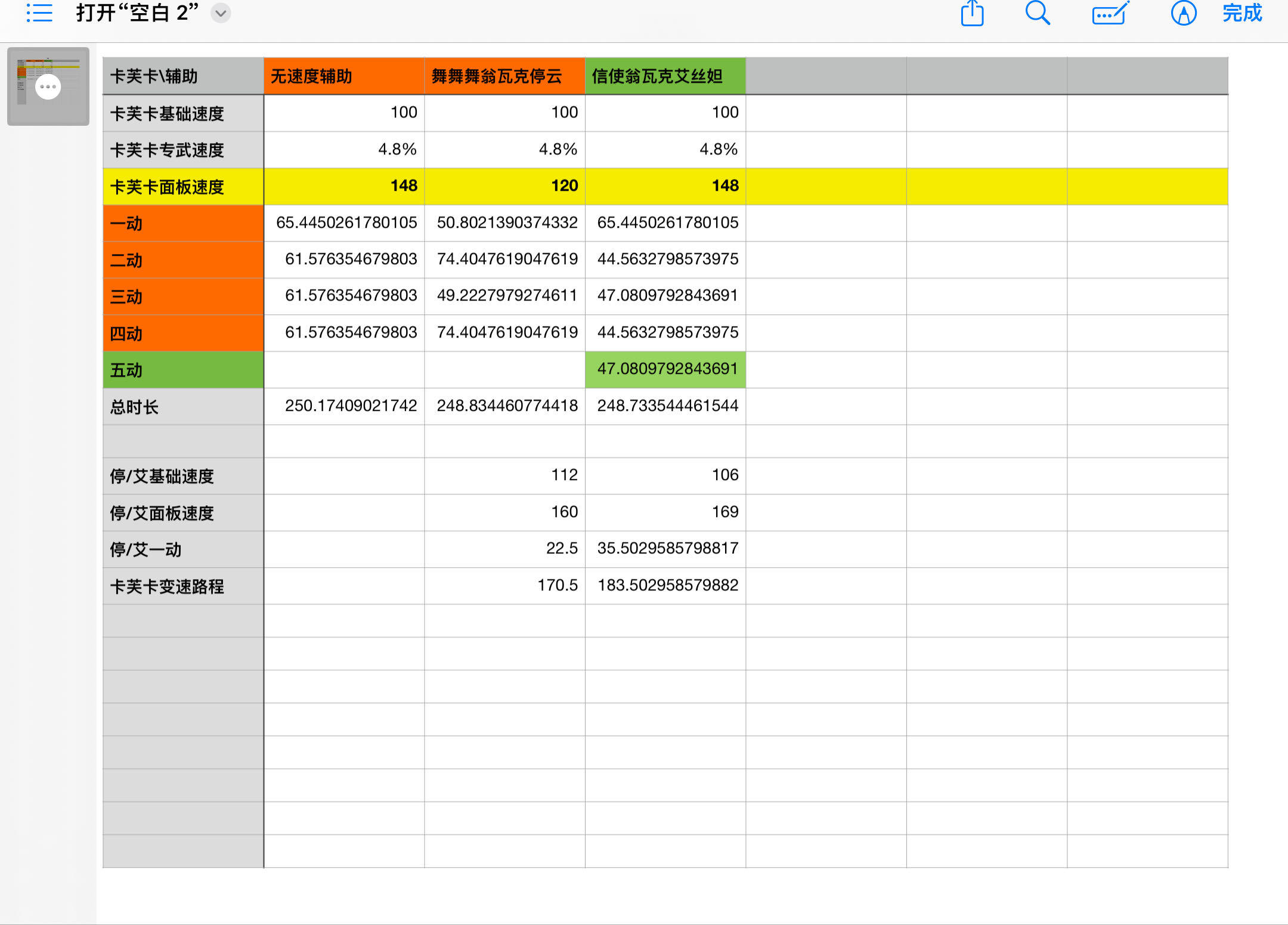
Task: Select the 一动 orange row label
Action: 183,224
